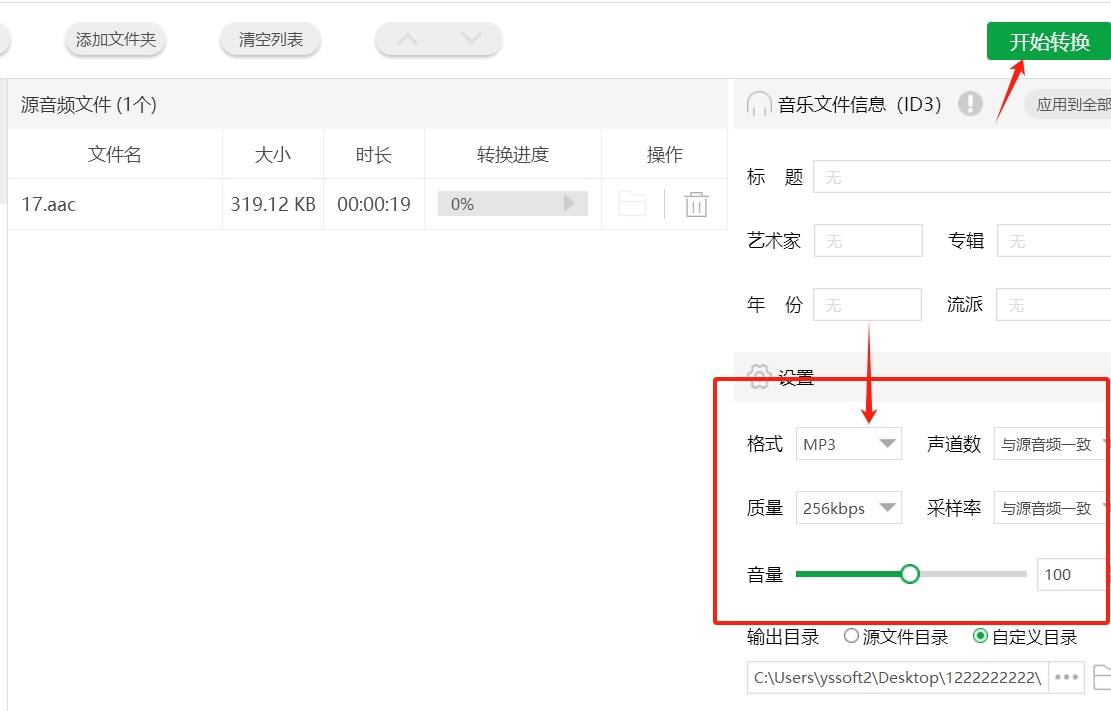Click the 专辑 input field
The height and width of the screenshot is (711, 1111).
[1054, 240]
